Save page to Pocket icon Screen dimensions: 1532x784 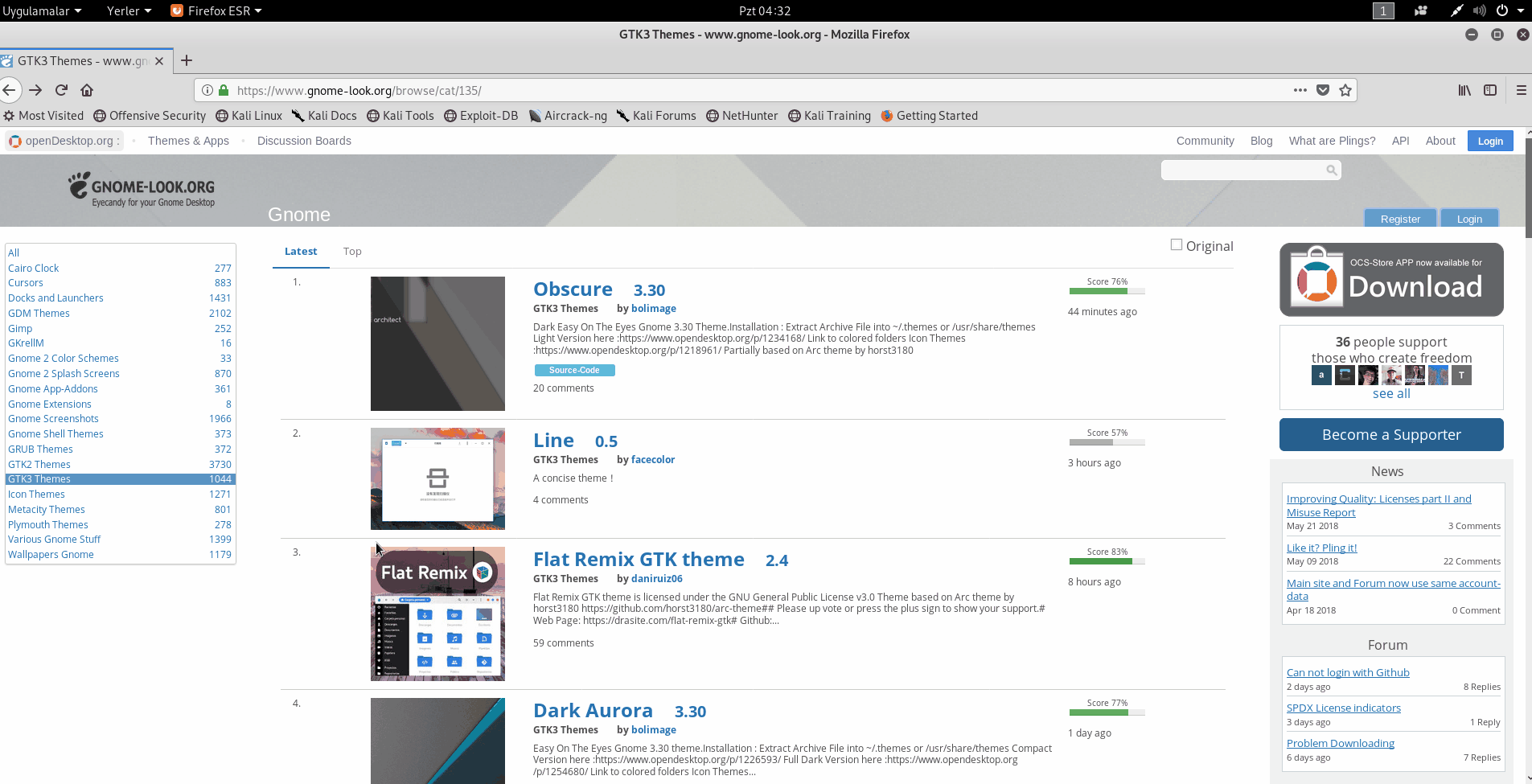[x=1322, y=90]
